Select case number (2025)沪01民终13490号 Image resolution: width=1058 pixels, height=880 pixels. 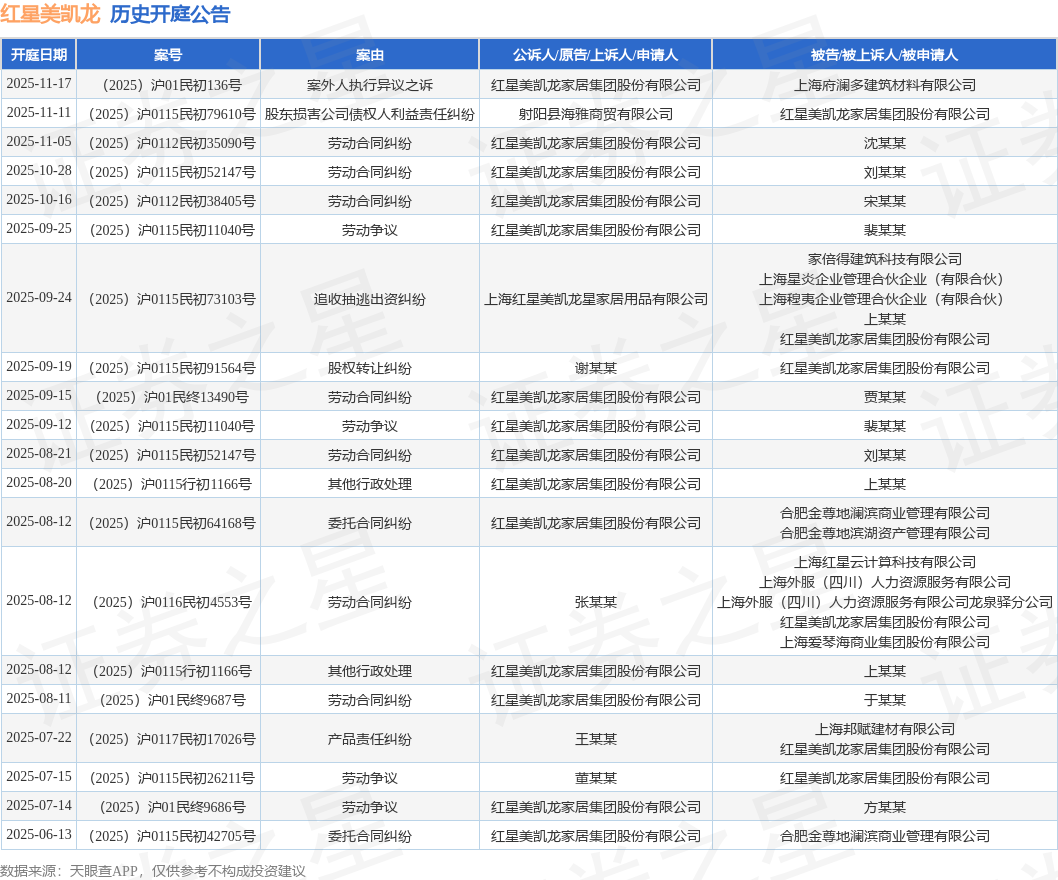click(168, 397)
